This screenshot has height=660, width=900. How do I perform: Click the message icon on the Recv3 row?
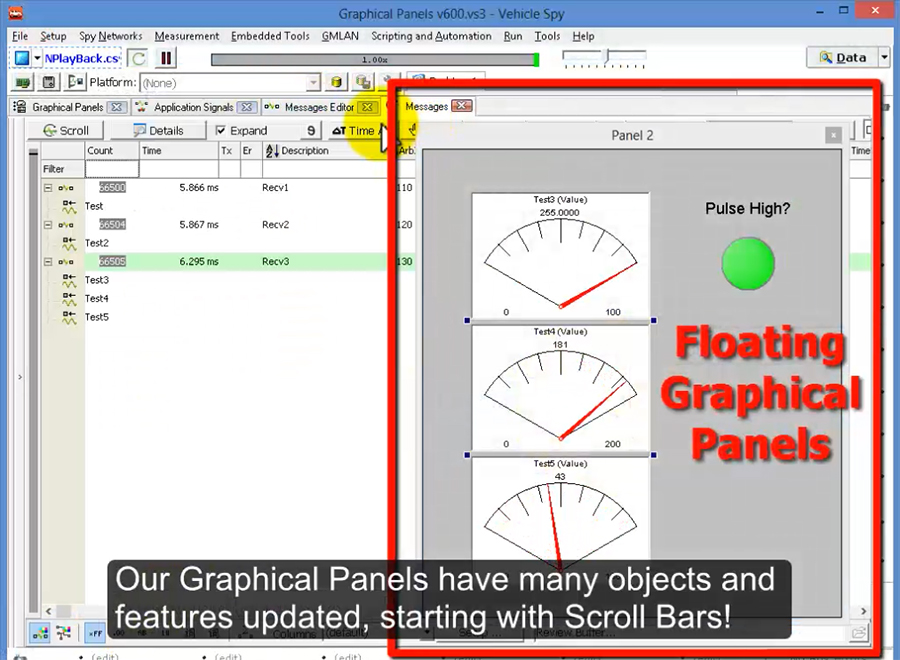(65, 262)
